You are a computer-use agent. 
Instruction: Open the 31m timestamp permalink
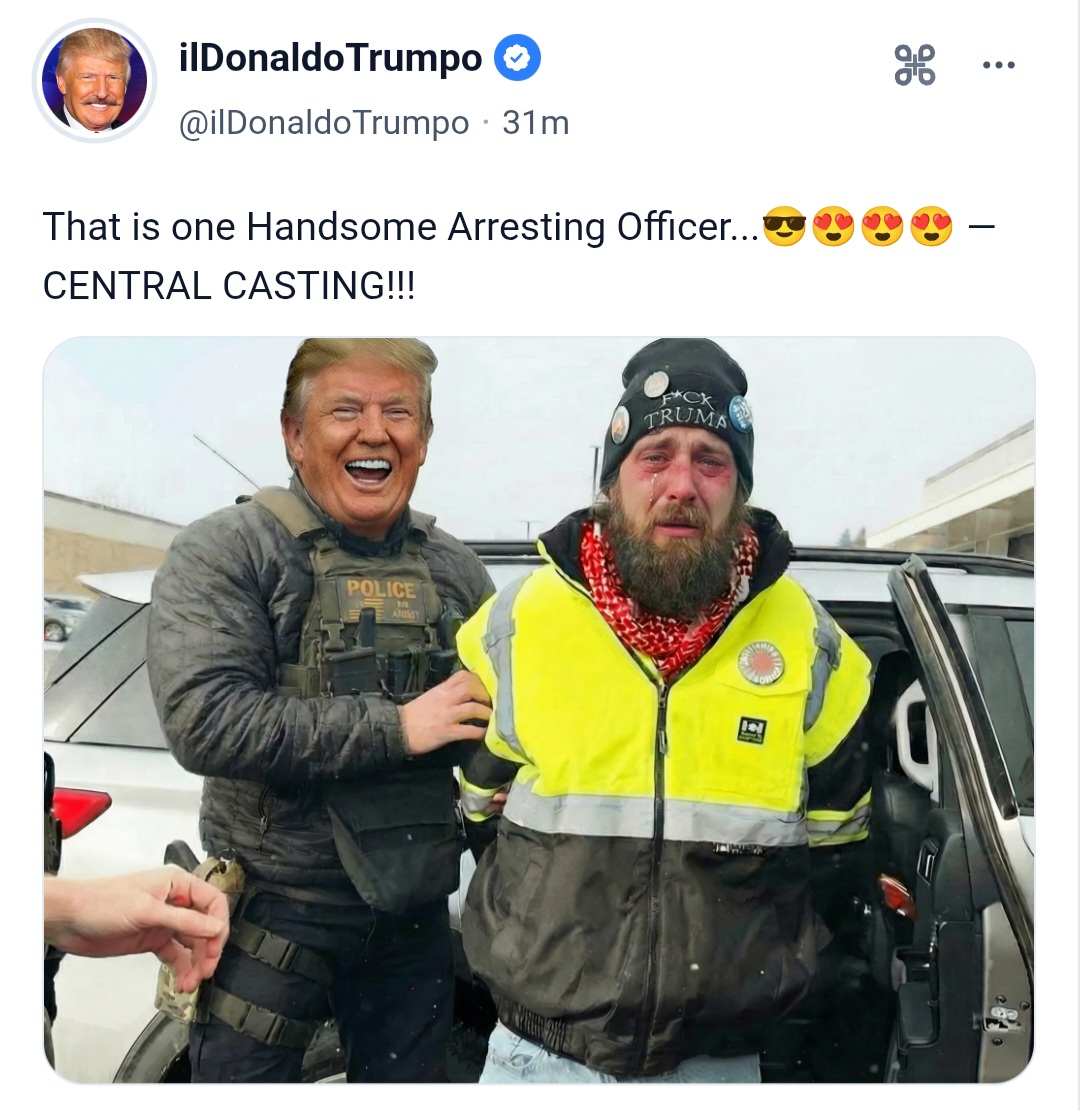tap(536, 123)
